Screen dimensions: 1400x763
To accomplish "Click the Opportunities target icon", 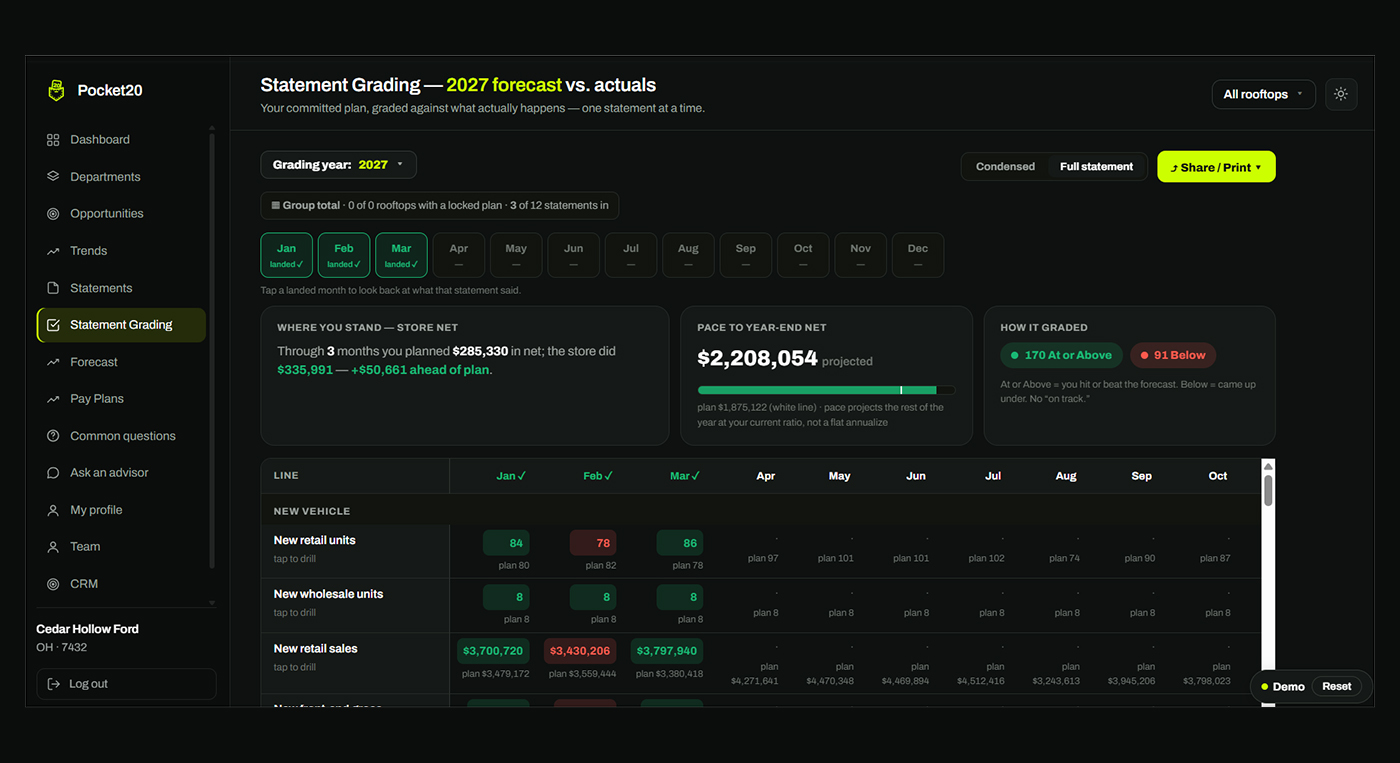I will 53,214.
